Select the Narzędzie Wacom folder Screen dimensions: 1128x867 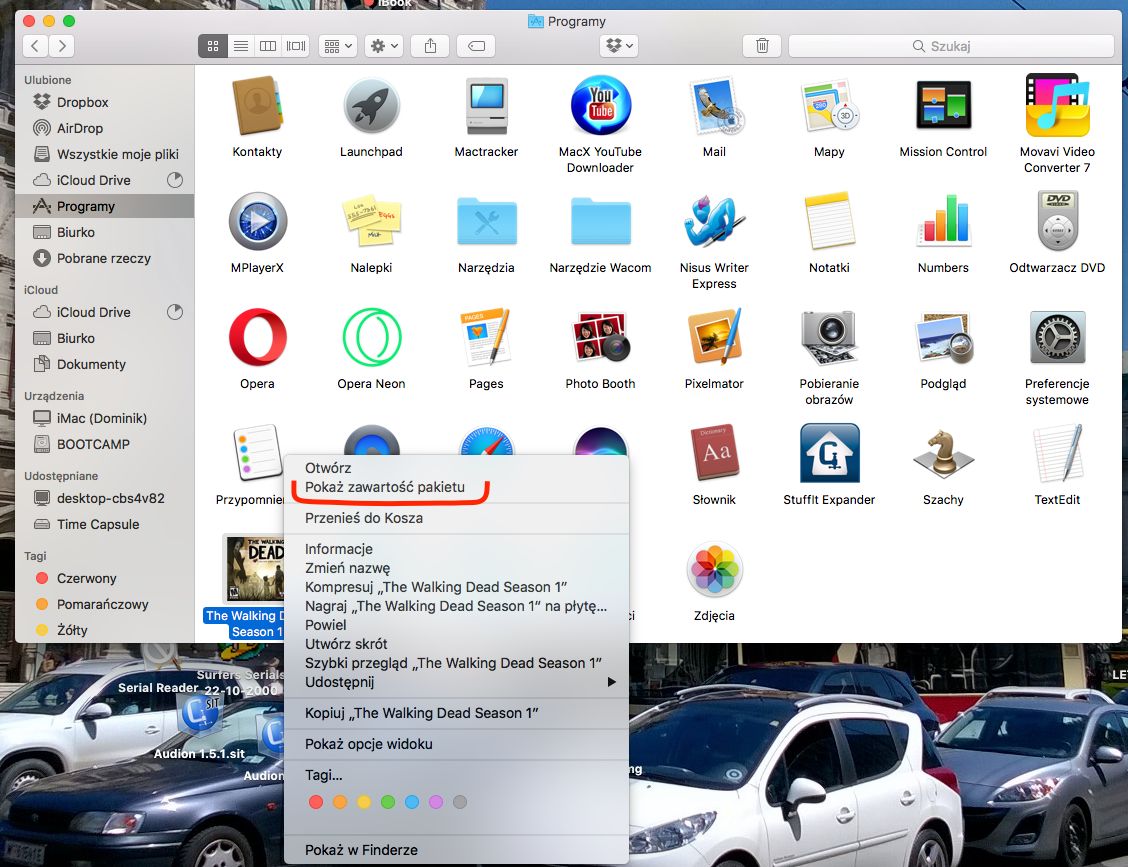601,222
